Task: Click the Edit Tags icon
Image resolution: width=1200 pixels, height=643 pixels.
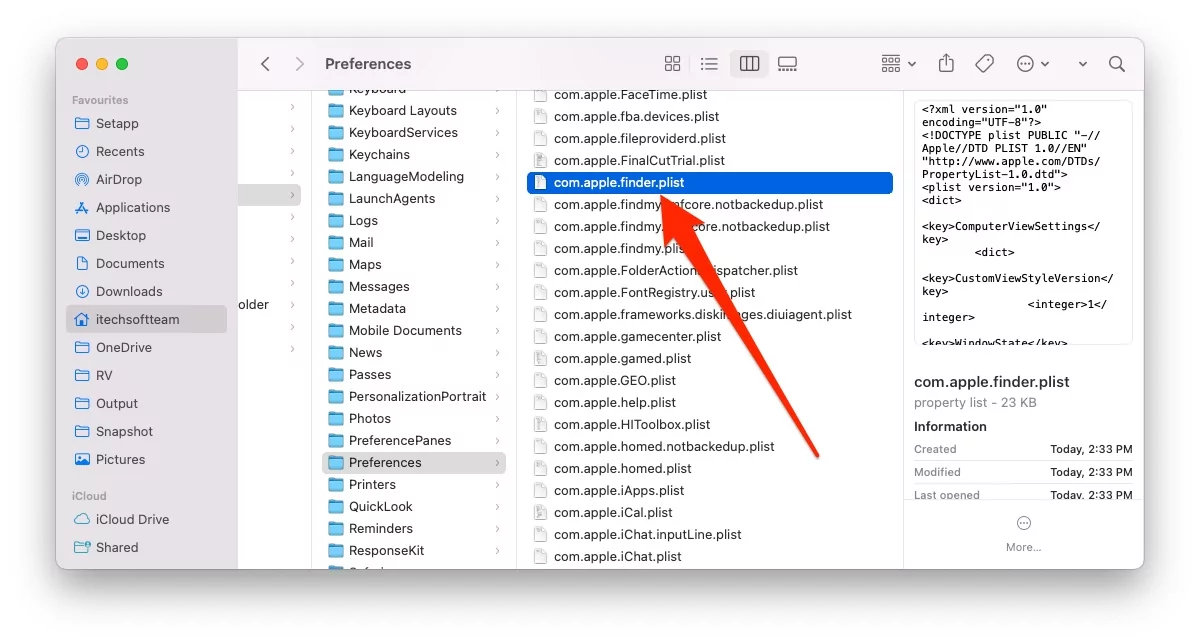Action: point(984,64)
